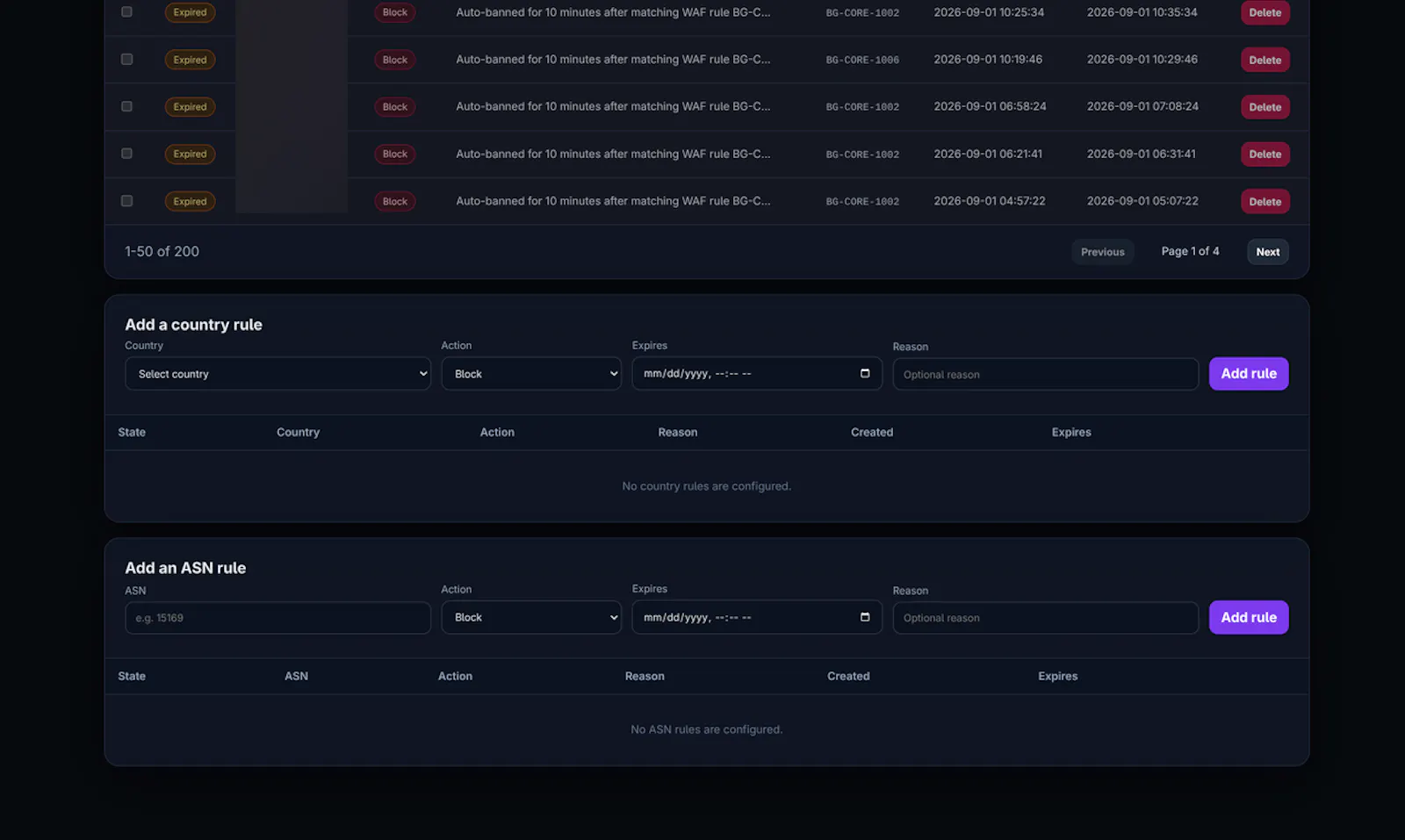Viewport: 1405px width, 840px height.
Task: Delete the ban created at 10:25:34
Action: click(x=1264, y=12)
